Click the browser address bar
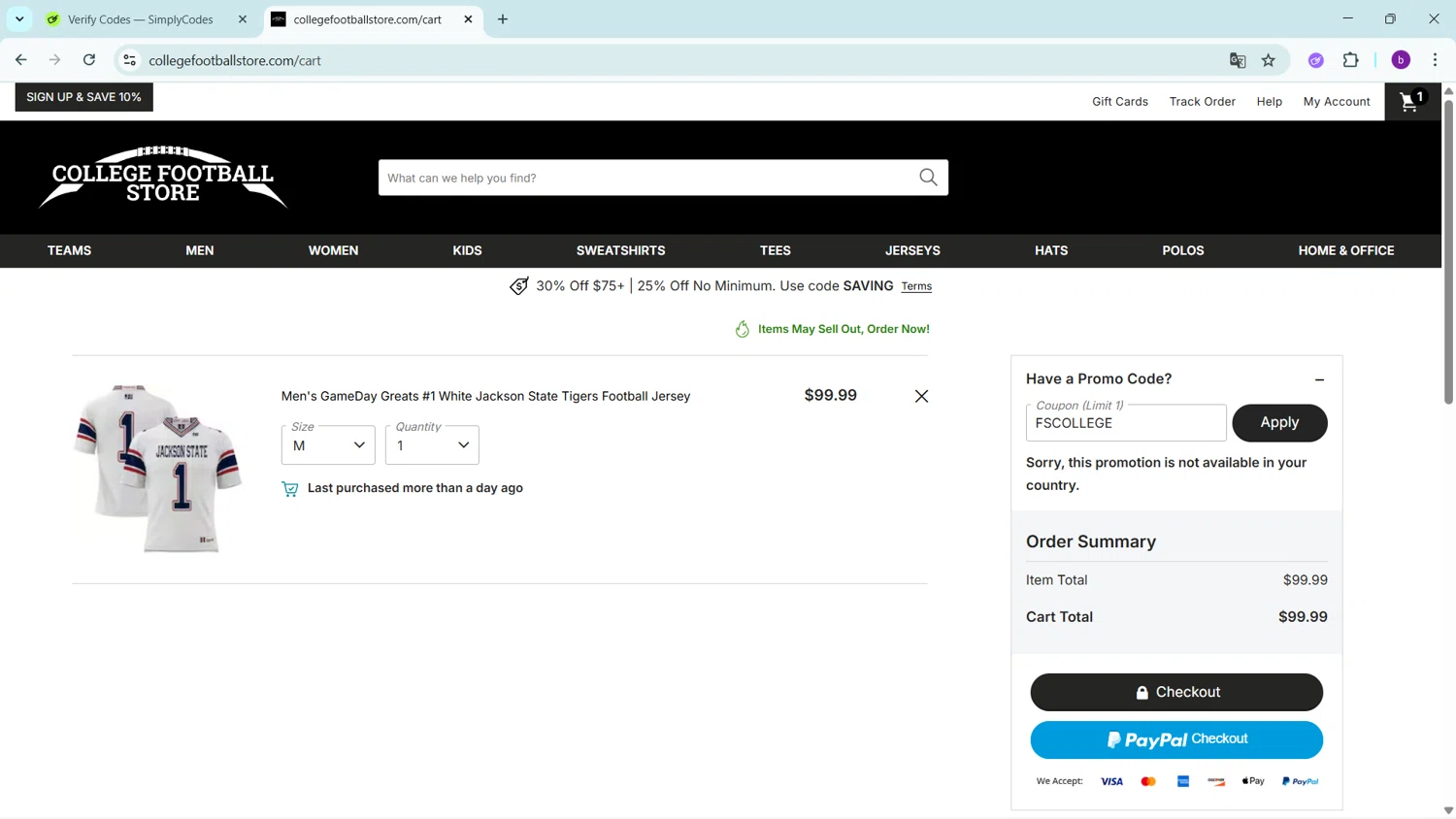This screenshot has height=819, width=1456. click(x=679, y=60)
